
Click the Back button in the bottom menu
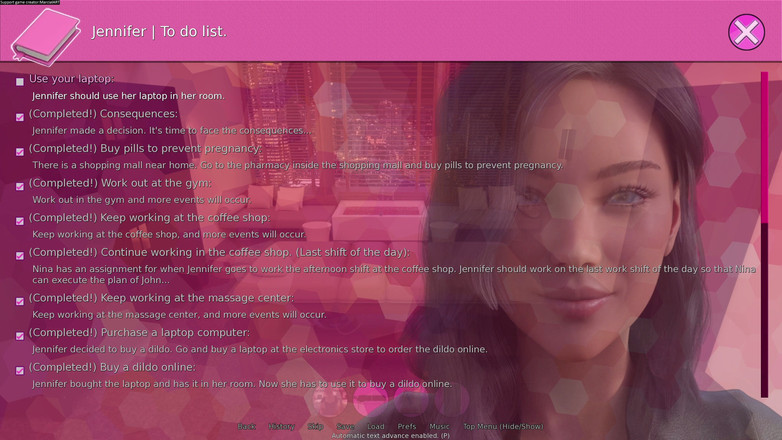246,426
